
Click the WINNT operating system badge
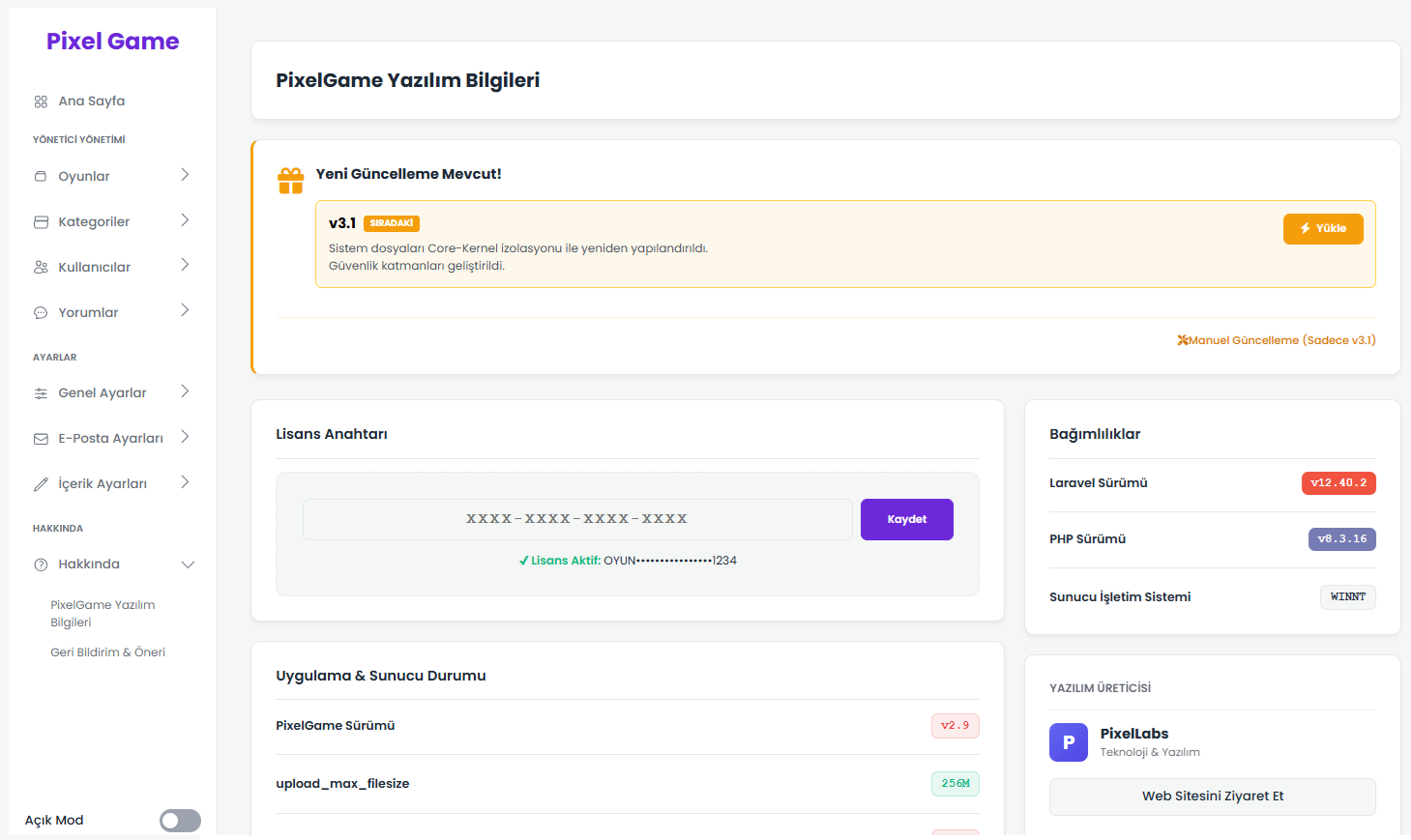click(1348, 597)
